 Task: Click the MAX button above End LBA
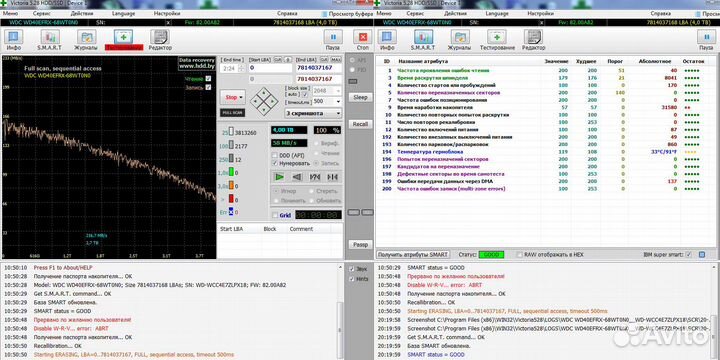(x=336, y=60)
